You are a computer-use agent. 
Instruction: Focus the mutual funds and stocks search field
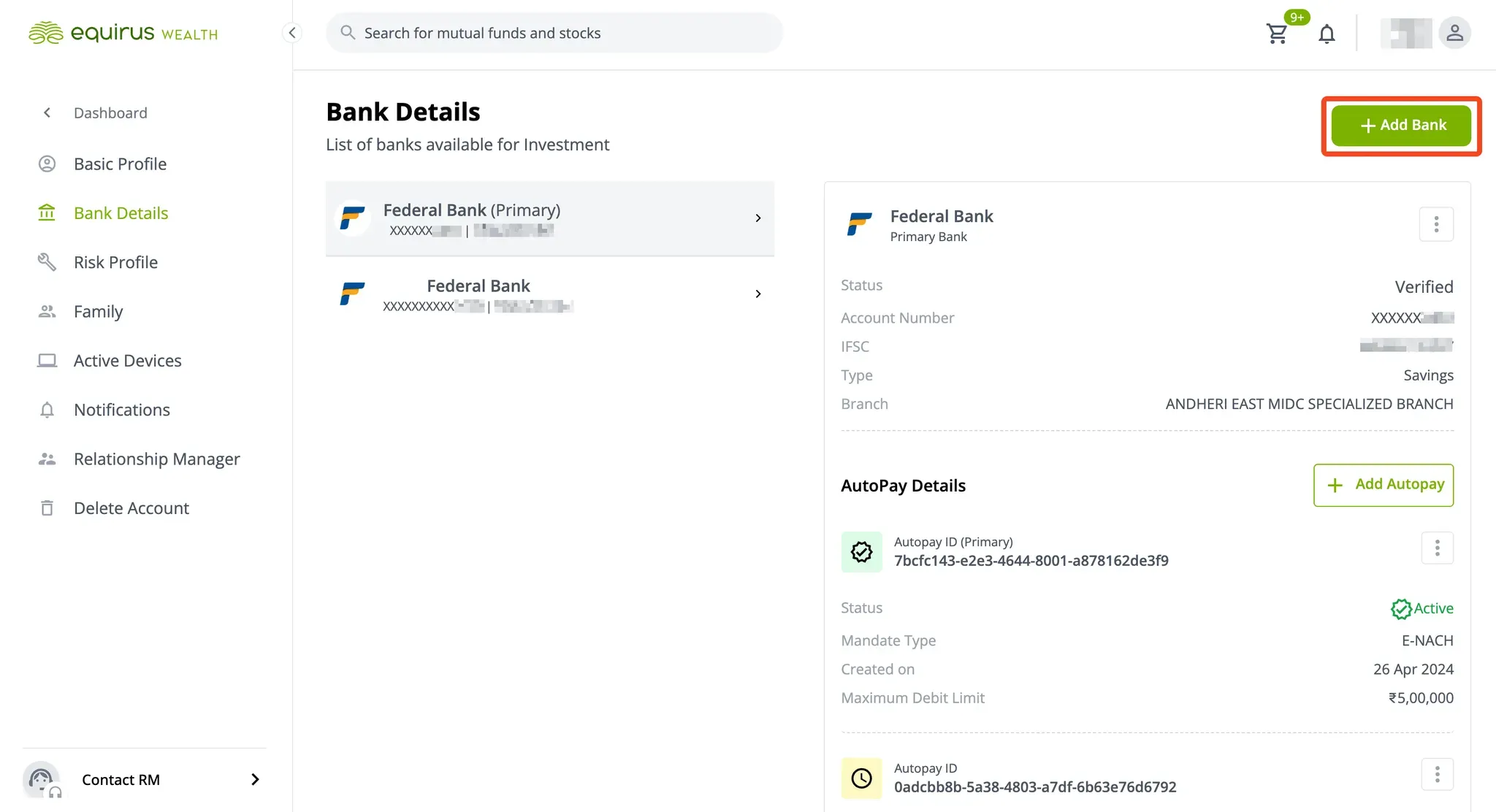tap(554, 33)
